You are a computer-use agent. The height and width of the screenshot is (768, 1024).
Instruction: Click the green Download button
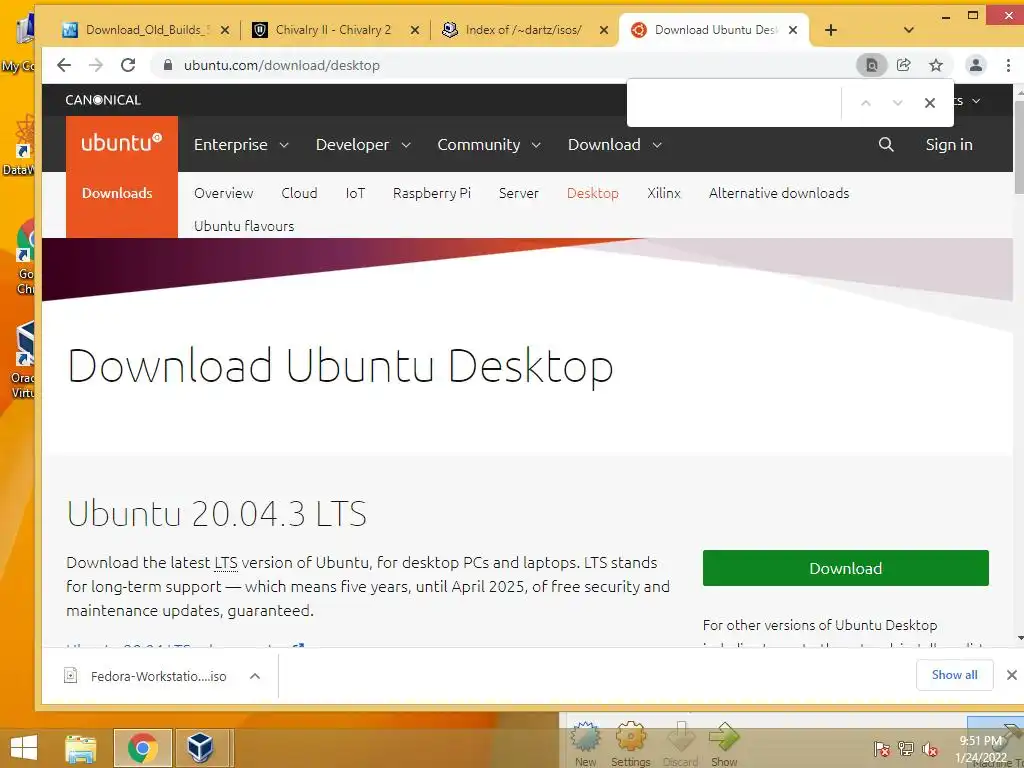click(x=846, y=568)
